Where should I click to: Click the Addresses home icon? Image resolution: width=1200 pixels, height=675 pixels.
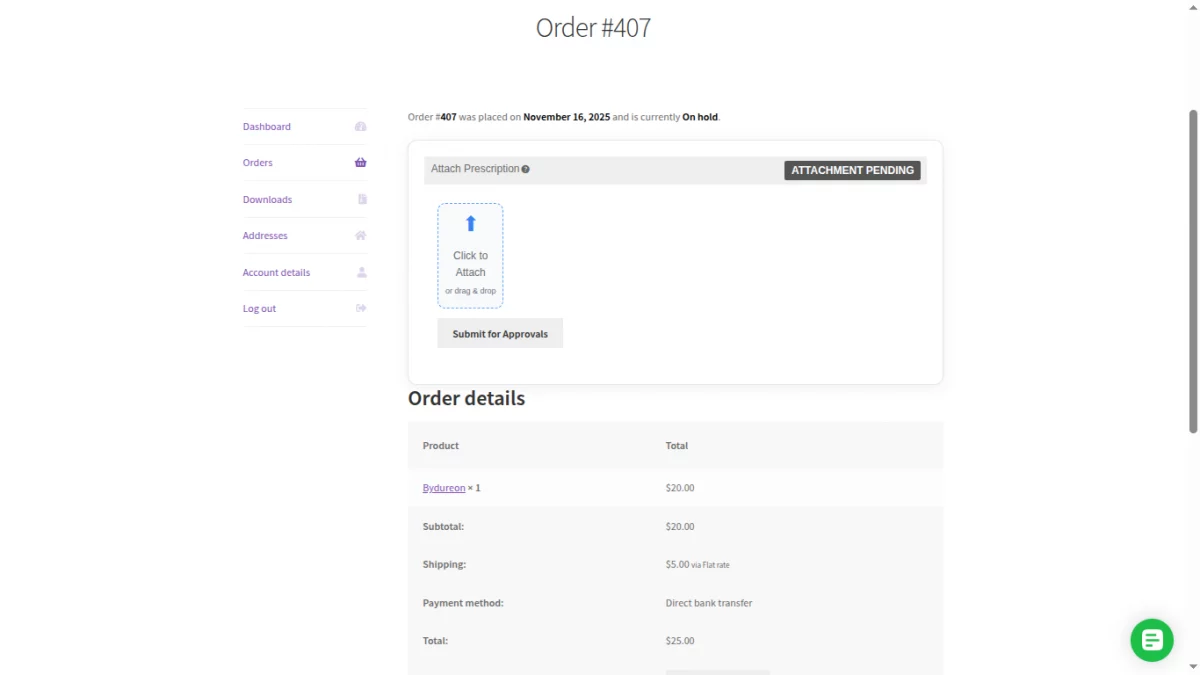pyautogui.click(x=360, y=235)
